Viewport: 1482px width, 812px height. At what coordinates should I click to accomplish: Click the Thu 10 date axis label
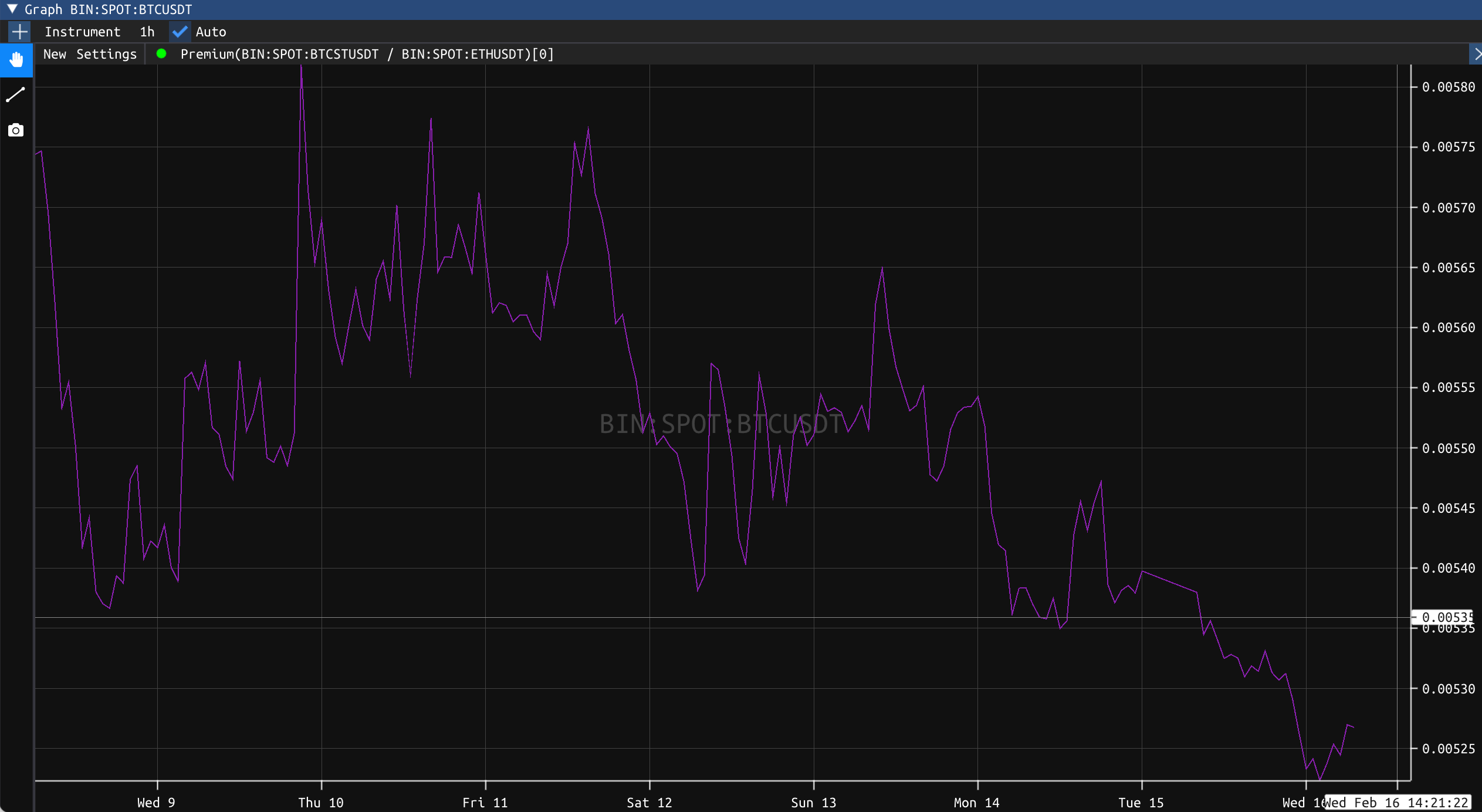tap(321, 803)
